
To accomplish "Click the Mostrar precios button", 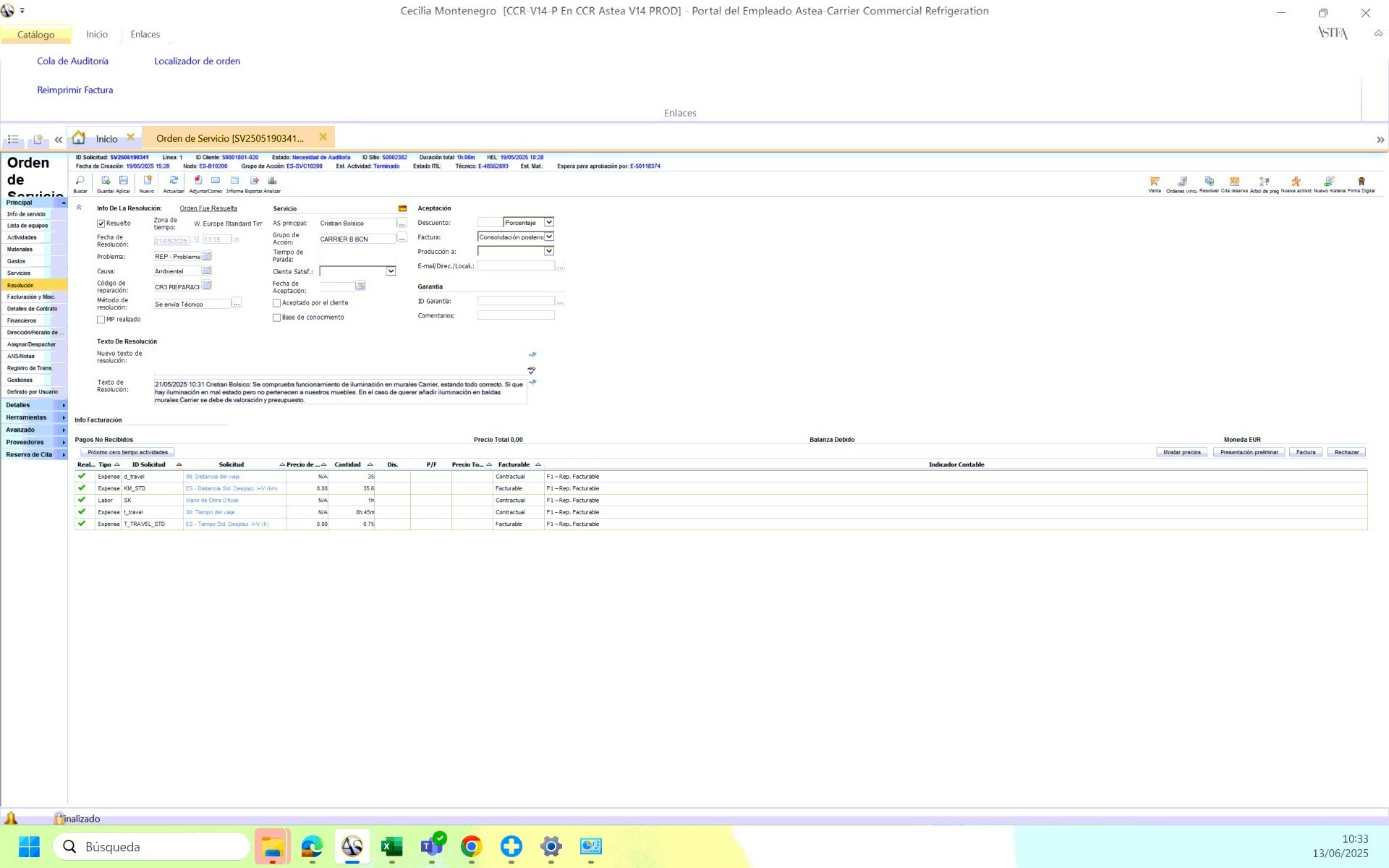I will pos(1182,452).
